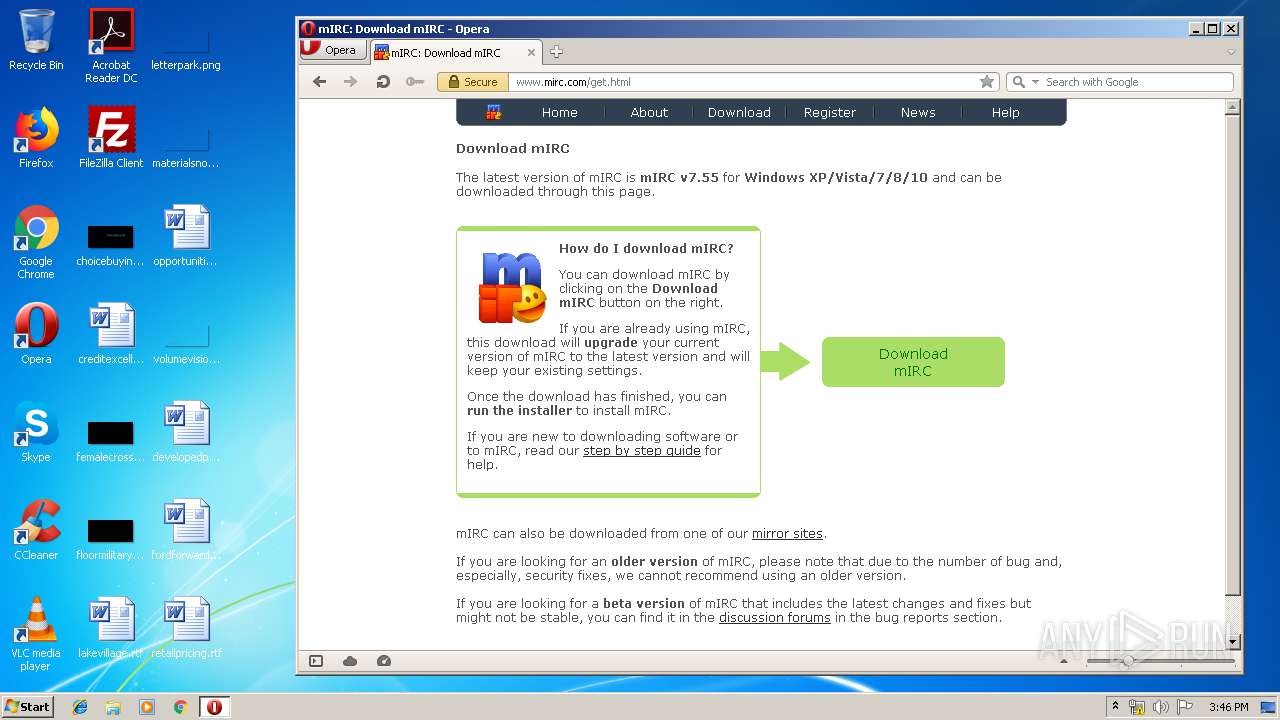Screen dimensions: 1280x720
Task: Open developedp... Word document
Action: coord(186,432)
